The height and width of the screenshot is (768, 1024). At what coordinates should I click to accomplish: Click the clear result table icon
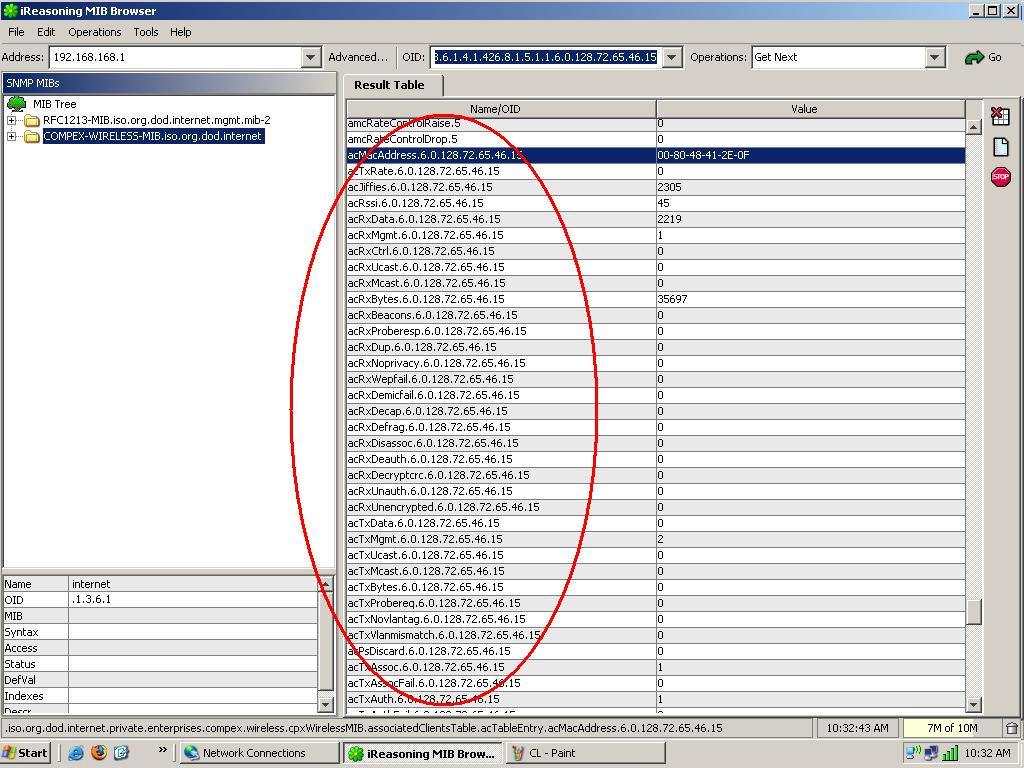(1000, 117)
